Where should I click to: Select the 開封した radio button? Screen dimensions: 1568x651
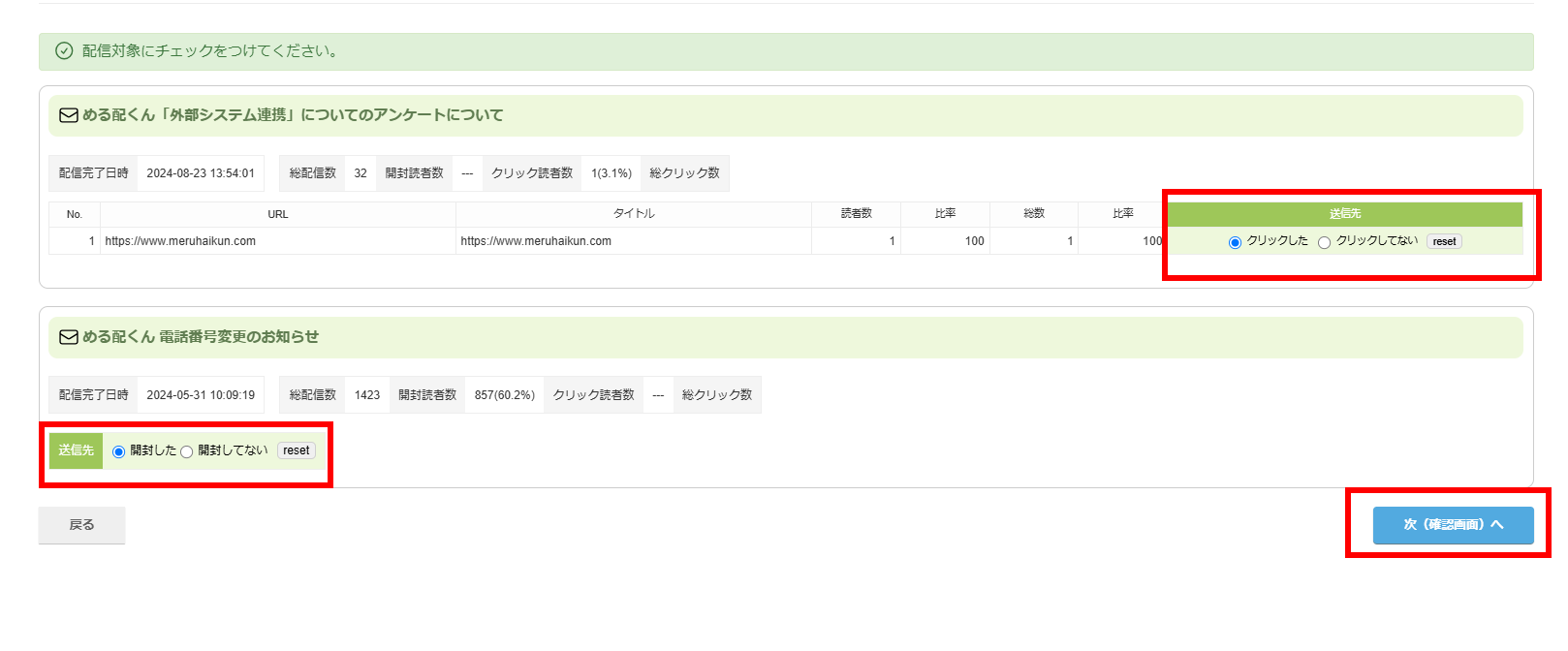pyautogui.click(x=118, y=451)
